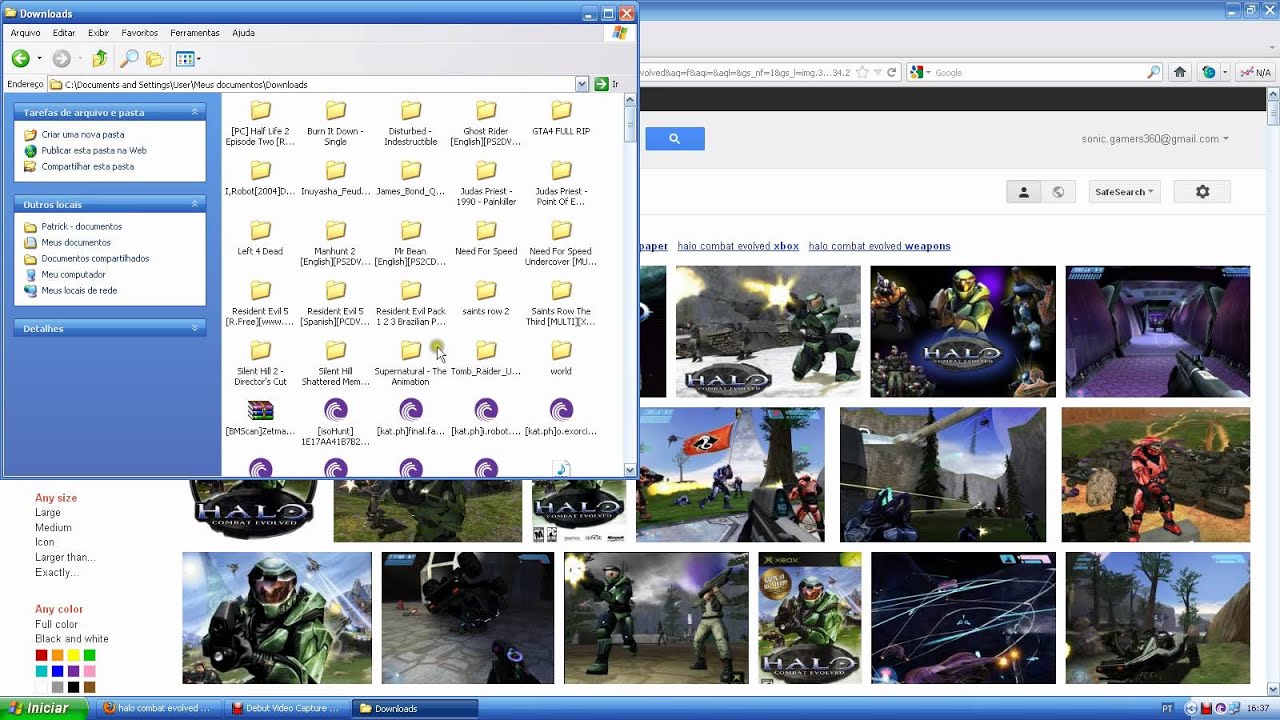The image size is (1280, 720).
Task: Click the green Back arrow in Explorer
Action: click(x=20, y=59)
